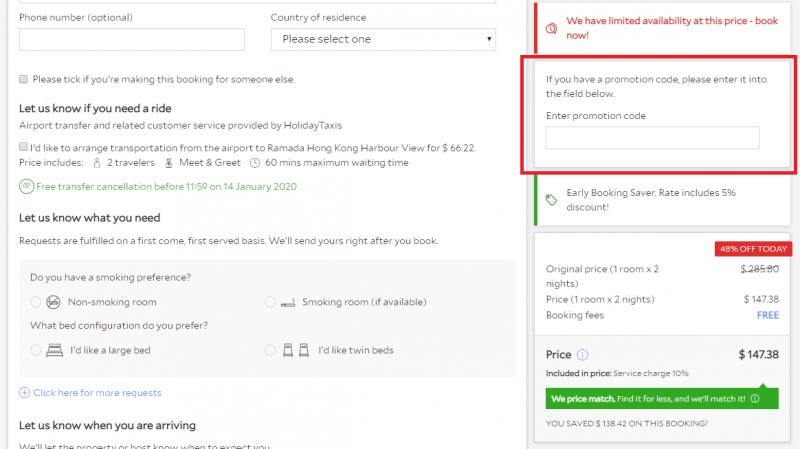Open Click here for more requests link
Viewport: 800px width, 449px height.
[97, 392]
